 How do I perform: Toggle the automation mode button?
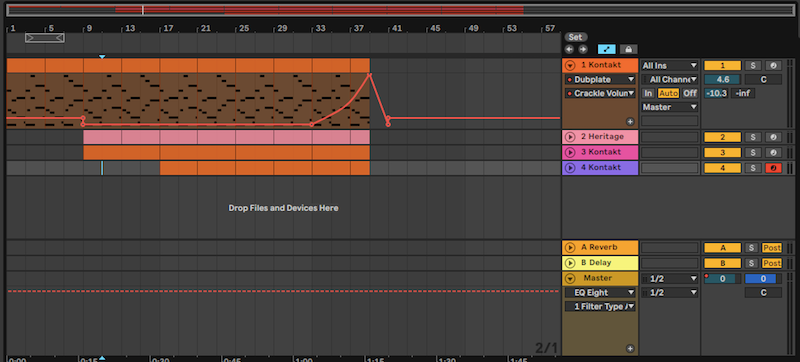pos(607,49)
